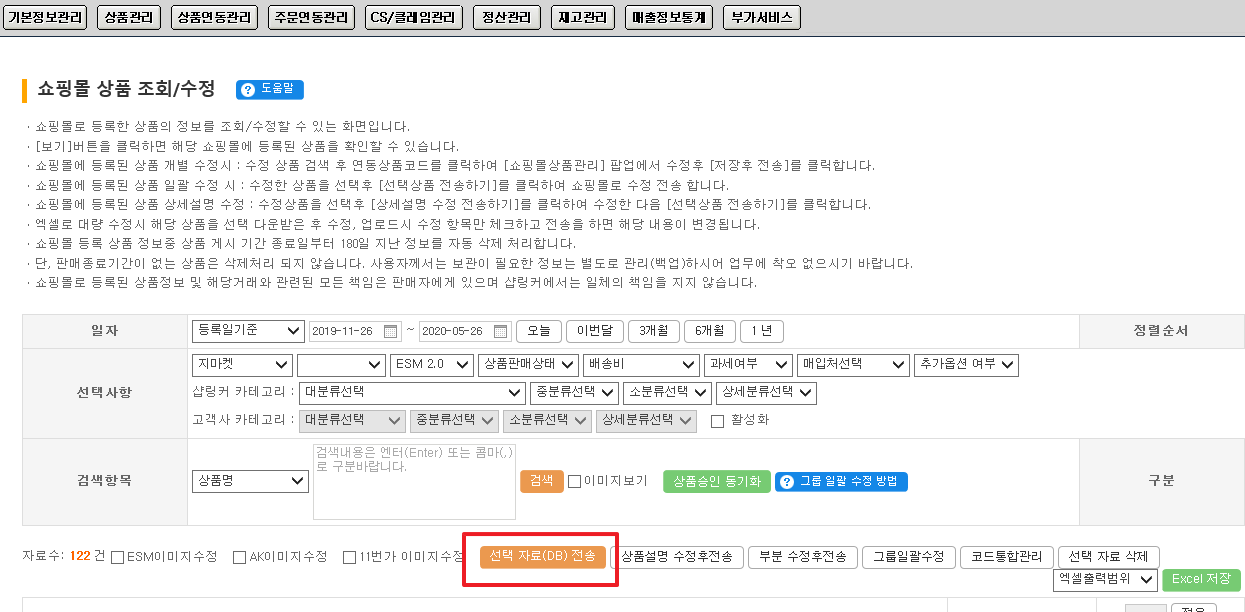Open the 그룹 일괄 수정 방법 guide
This screenshot has width=1245, height=612.
point(841,481)
